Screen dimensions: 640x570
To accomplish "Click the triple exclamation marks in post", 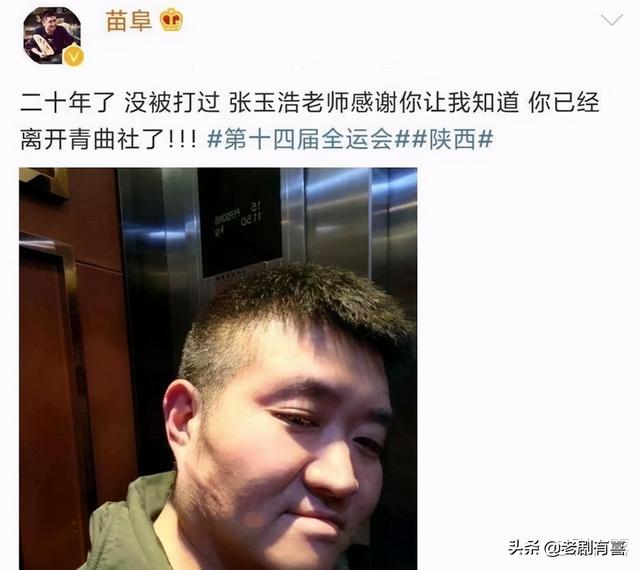I will coord(182,140).
